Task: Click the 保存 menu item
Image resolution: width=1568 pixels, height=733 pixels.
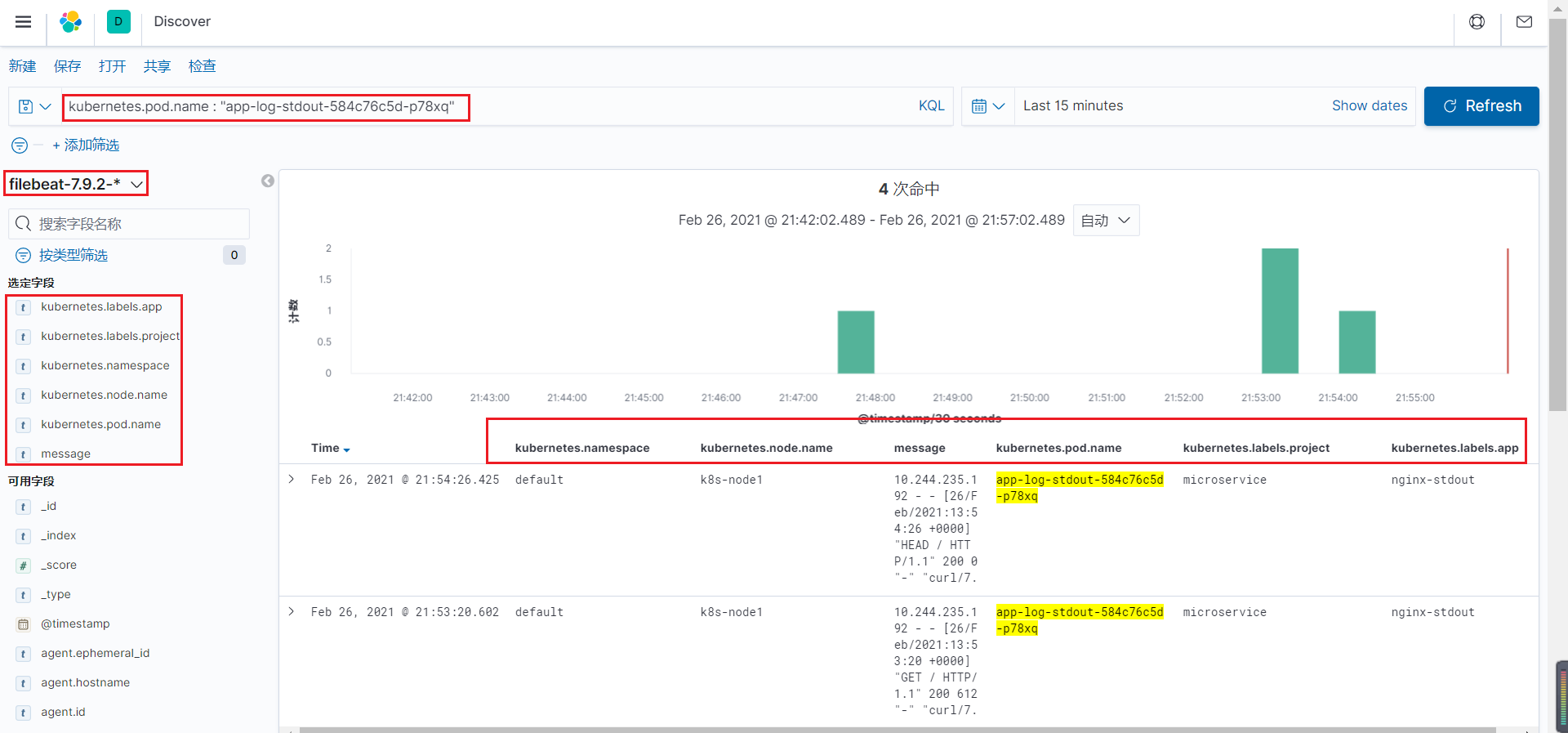Action: pyautogui.click(x=67, y=66)
